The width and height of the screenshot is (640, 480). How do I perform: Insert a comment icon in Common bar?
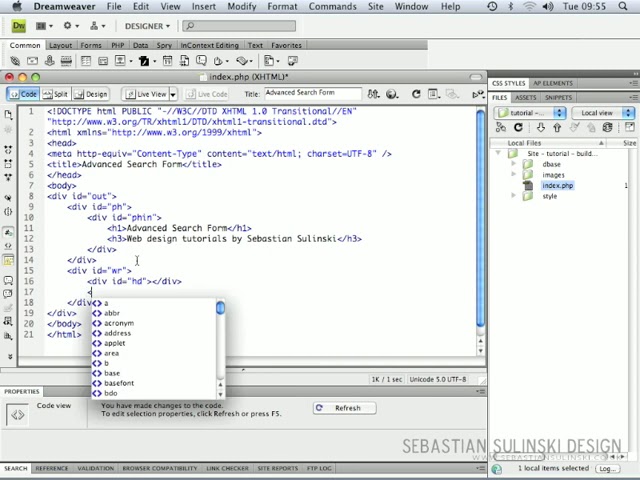click(201, 61)
